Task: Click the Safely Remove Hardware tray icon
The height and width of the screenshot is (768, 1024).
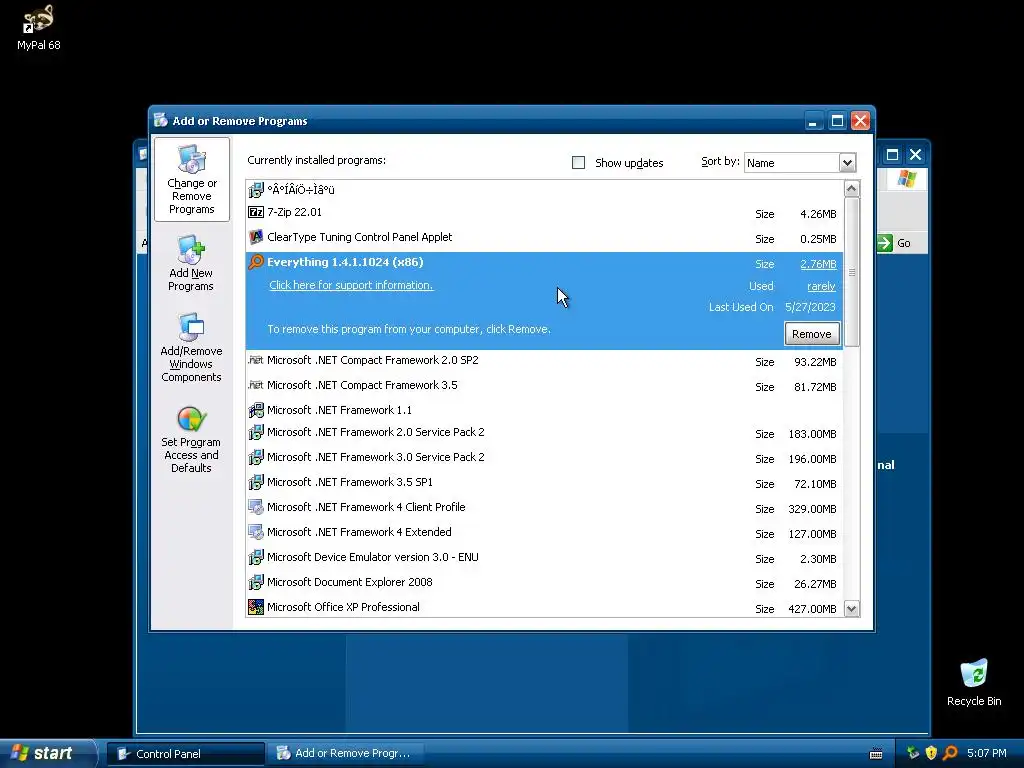Action: (913, 753)
